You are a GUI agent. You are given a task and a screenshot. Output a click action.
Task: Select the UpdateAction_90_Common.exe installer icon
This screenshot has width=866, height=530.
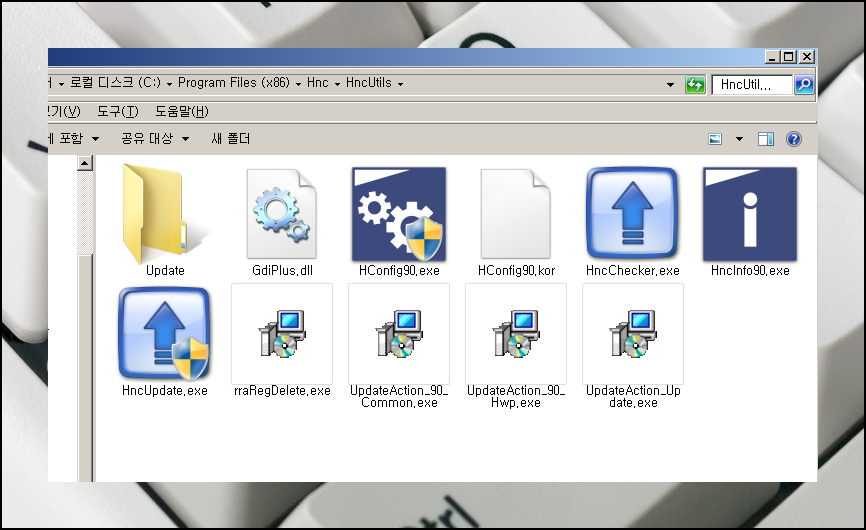pos(399,333)
